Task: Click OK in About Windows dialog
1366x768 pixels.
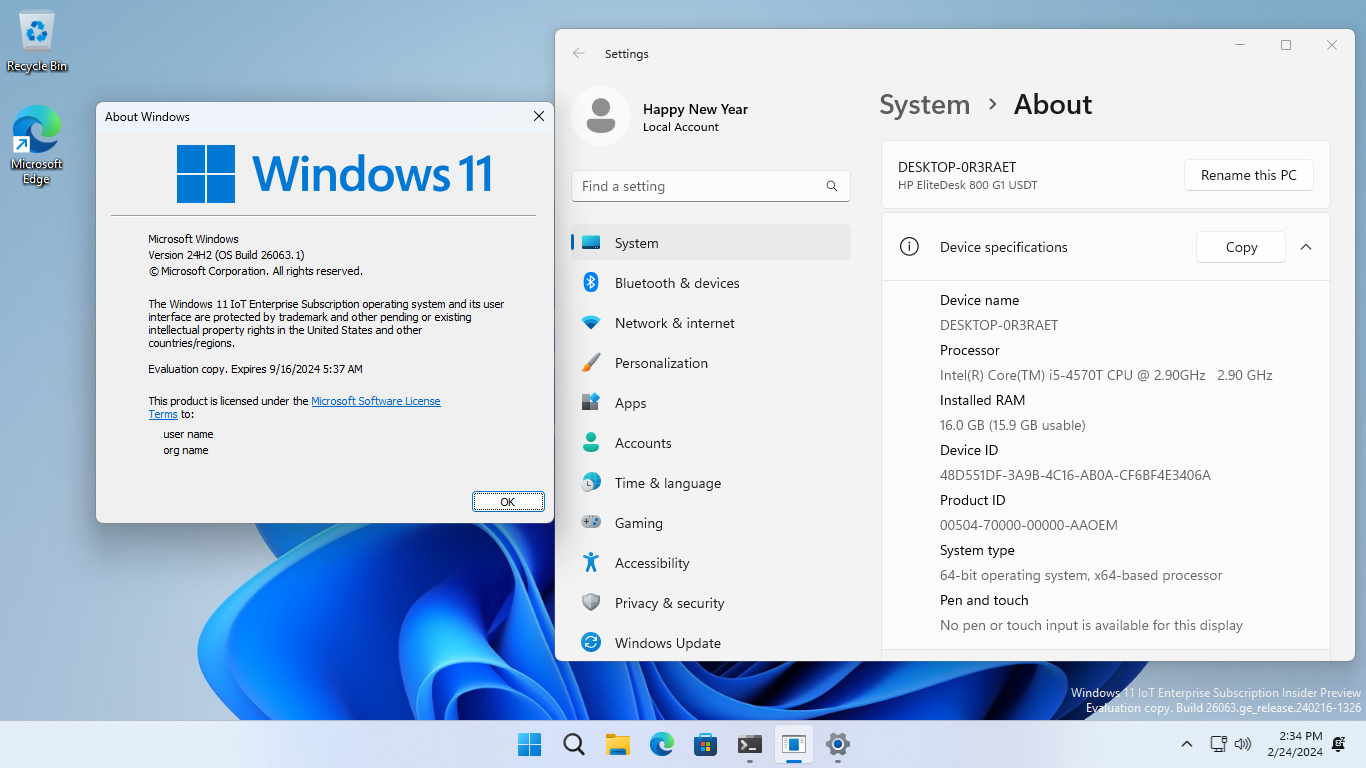Action: (508, 502)
